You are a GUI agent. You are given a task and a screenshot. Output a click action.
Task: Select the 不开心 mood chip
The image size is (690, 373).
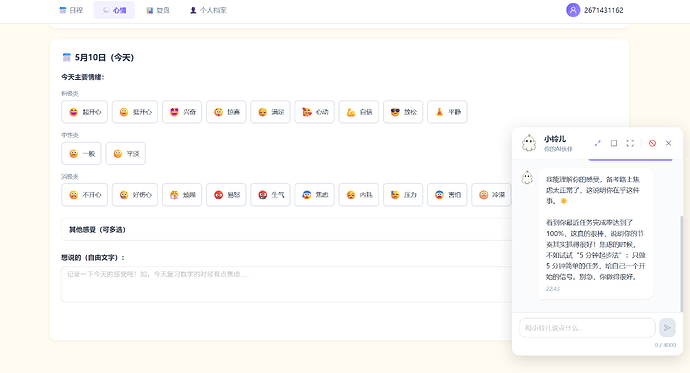(84, 195)
